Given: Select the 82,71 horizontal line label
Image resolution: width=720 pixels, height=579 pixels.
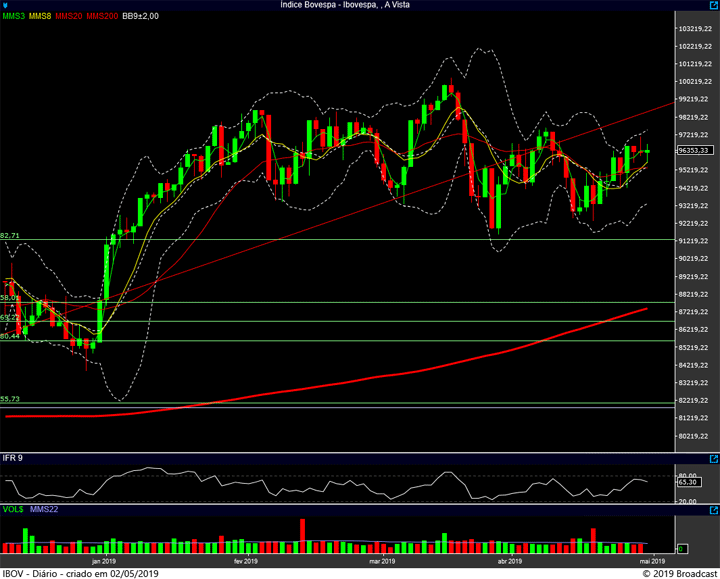Looking at the screenshot, I should coord(10,235).
